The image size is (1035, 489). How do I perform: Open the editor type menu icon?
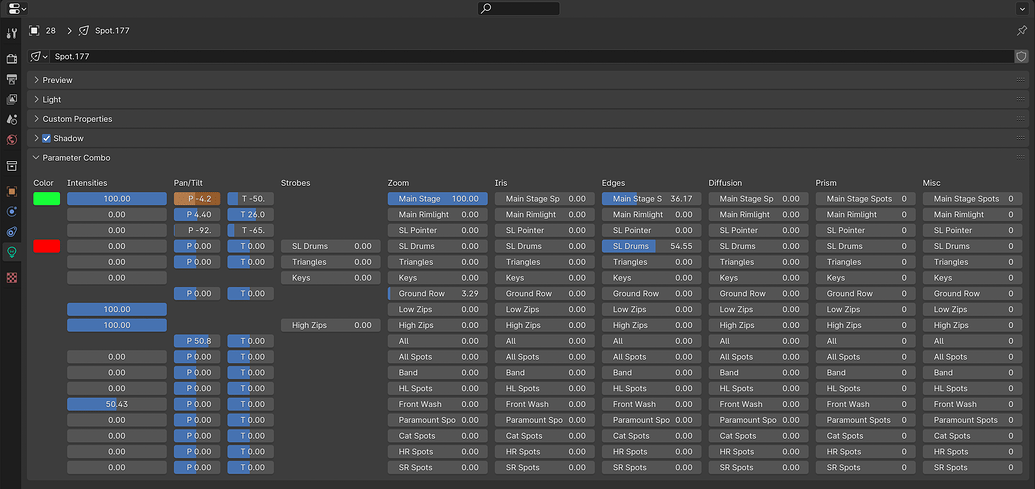click(x=17, y=9)
